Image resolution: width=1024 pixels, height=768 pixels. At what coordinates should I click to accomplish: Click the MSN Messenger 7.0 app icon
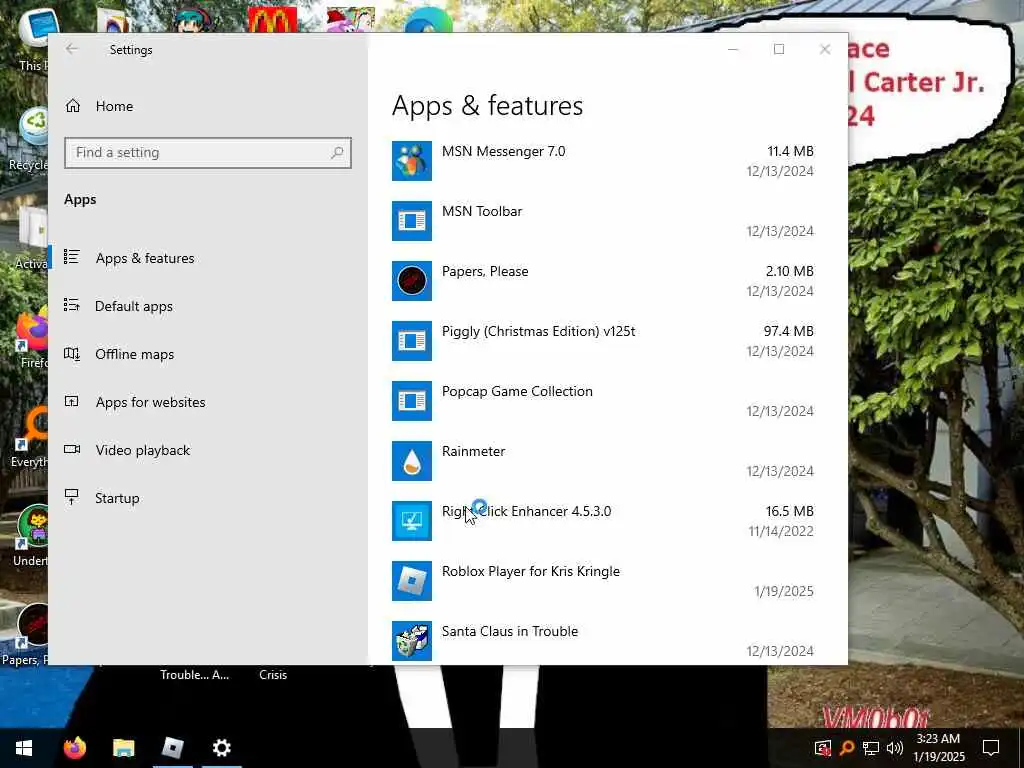[x=411, y=161]
